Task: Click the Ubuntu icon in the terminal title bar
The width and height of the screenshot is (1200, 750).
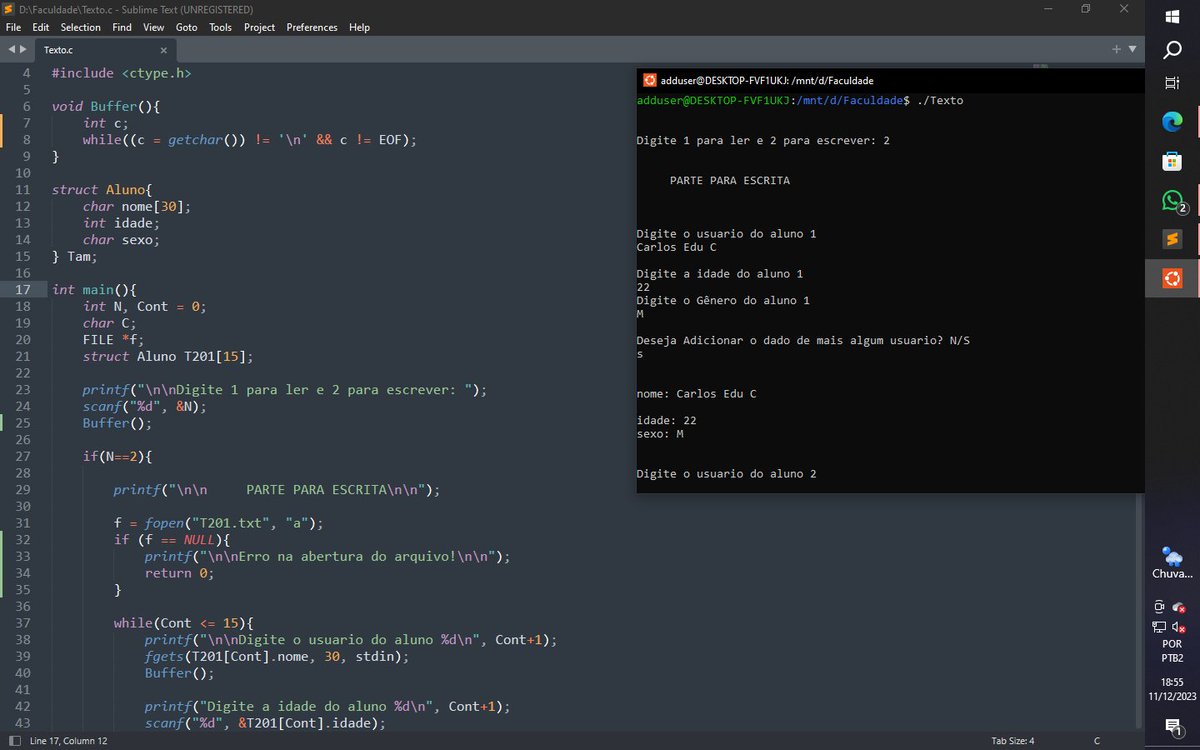Action: pos(650,80)
